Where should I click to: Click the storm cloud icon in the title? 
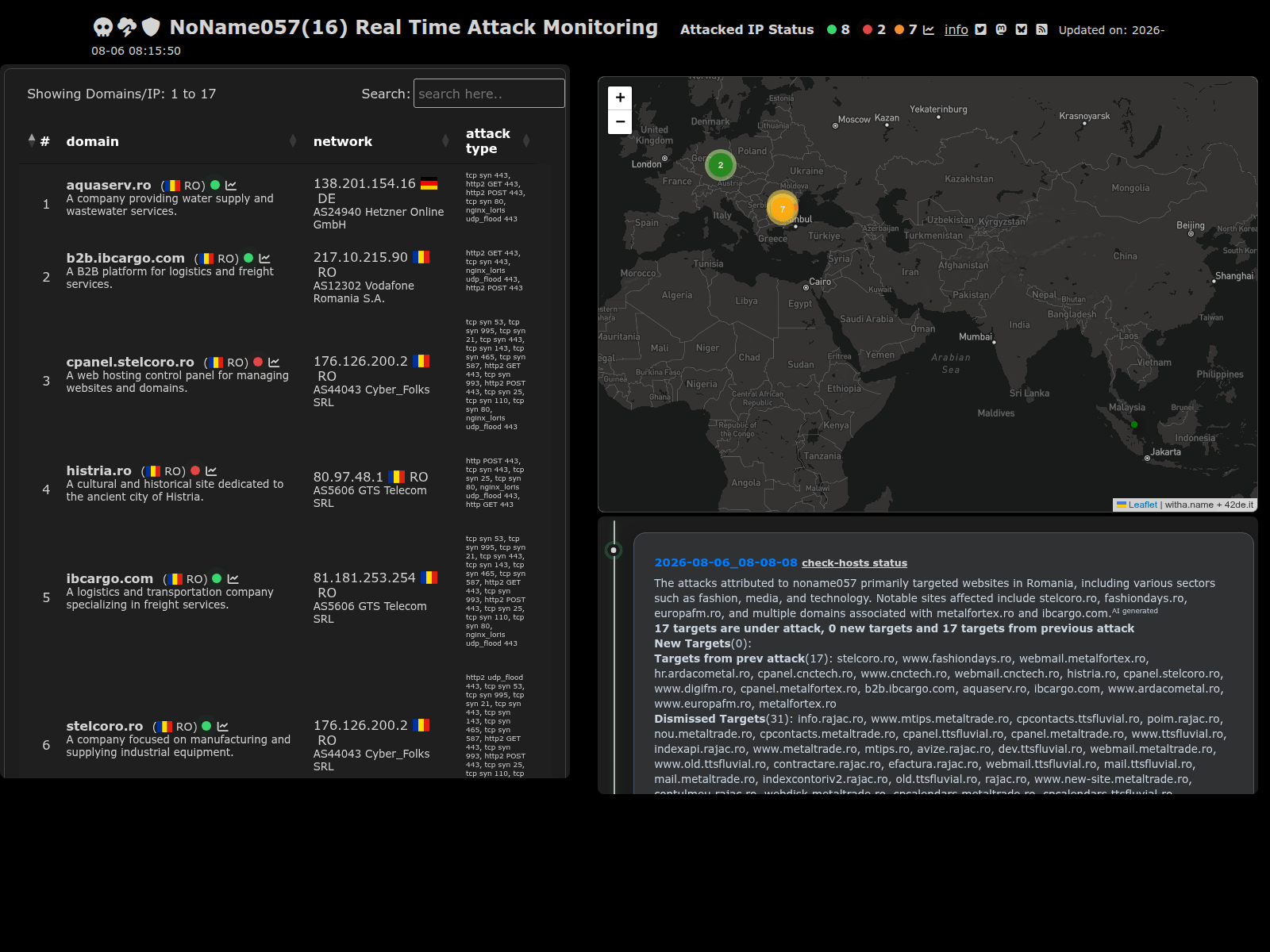[x=127, y=28]
